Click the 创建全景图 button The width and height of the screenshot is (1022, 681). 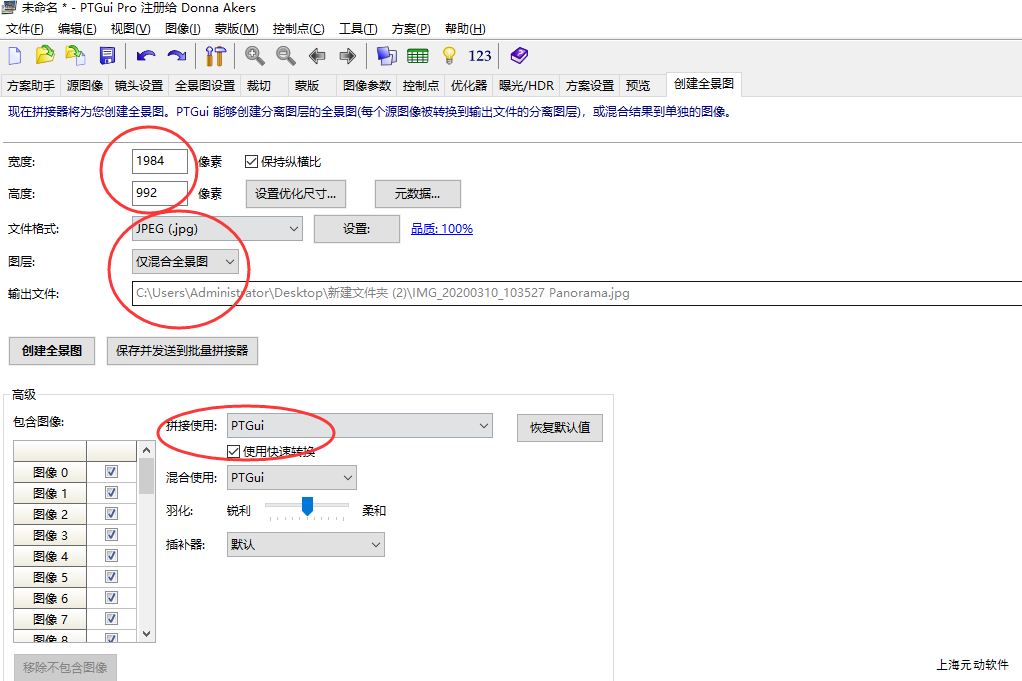coord(51,351)
